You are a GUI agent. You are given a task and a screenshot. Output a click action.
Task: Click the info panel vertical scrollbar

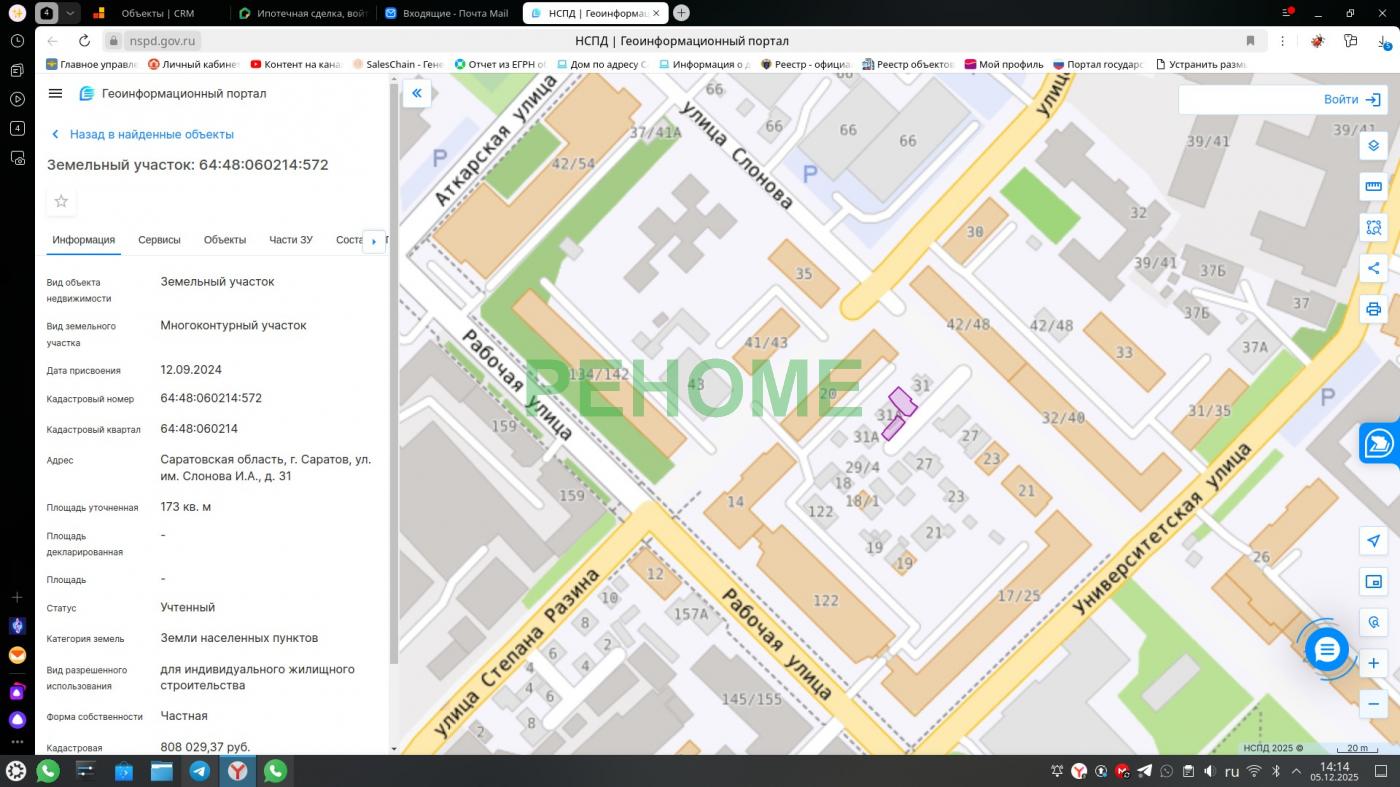tap(393, 370)
